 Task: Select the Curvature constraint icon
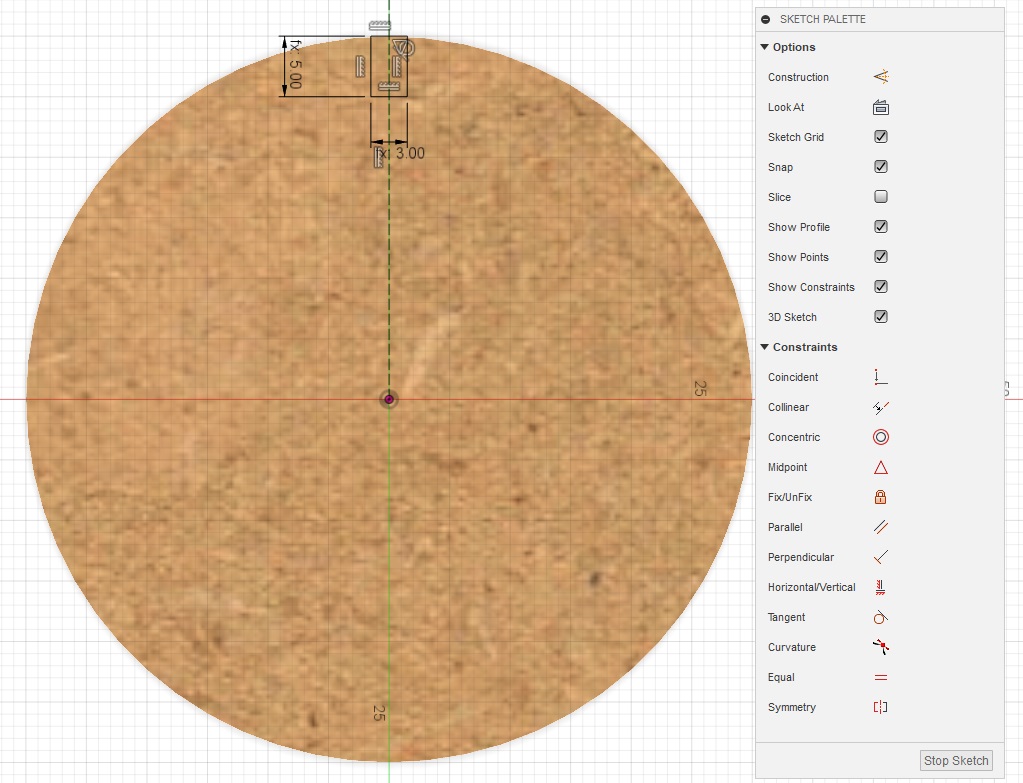(x=881, y=647)
